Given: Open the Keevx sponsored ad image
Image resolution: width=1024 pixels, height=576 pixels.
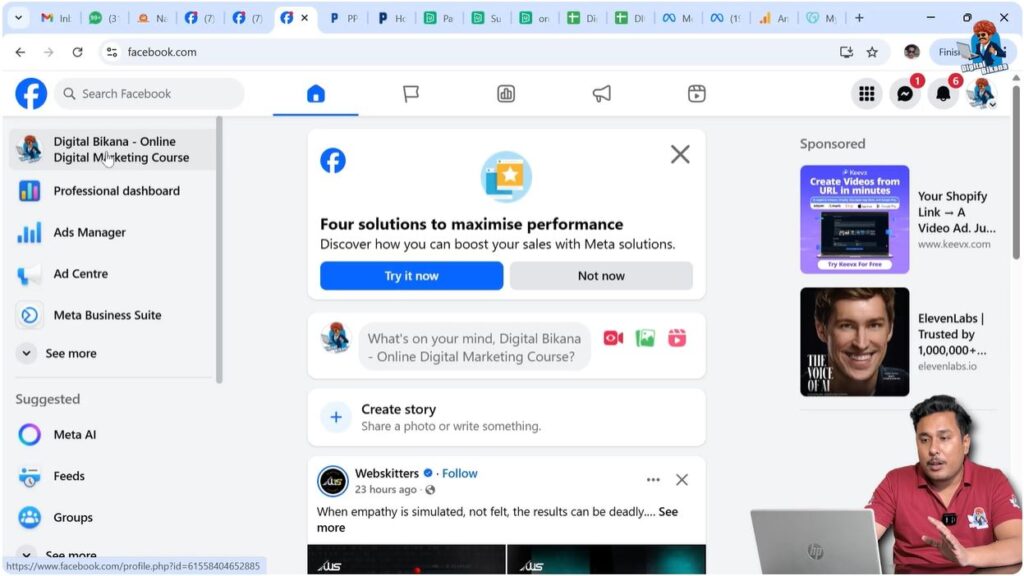Looking at the screenshot, I should [854, 219].
